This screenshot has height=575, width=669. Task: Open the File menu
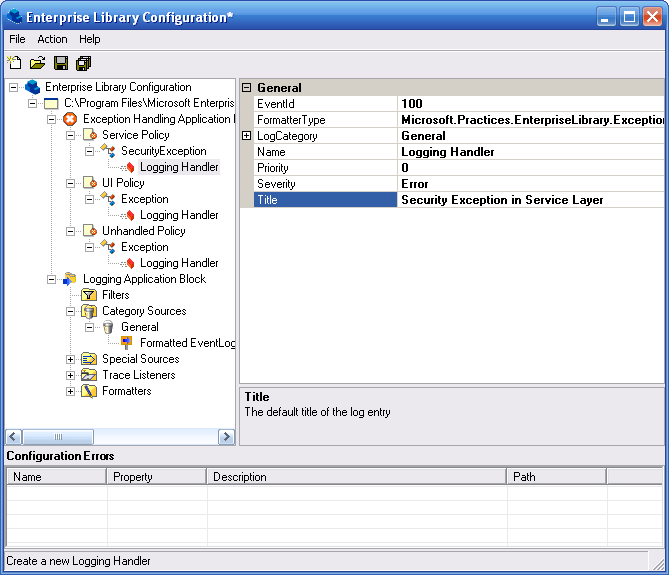(17, 39)
